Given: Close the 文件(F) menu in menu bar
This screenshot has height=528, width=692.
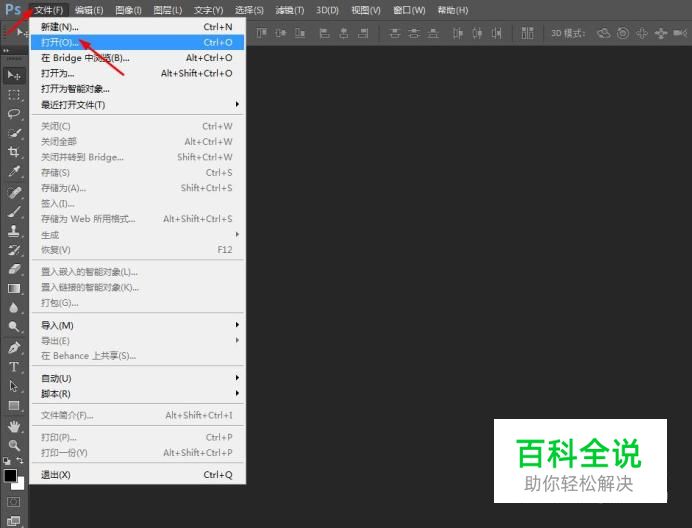Looking at the screenshot, I should (49, 10).
